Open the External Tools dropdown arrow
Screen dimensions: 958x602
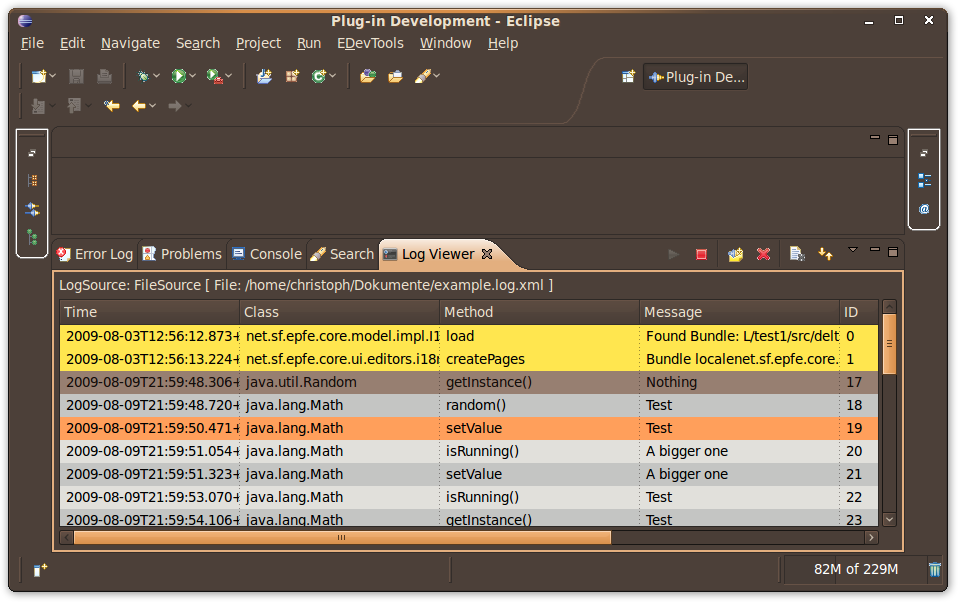[x=229, y=76]
